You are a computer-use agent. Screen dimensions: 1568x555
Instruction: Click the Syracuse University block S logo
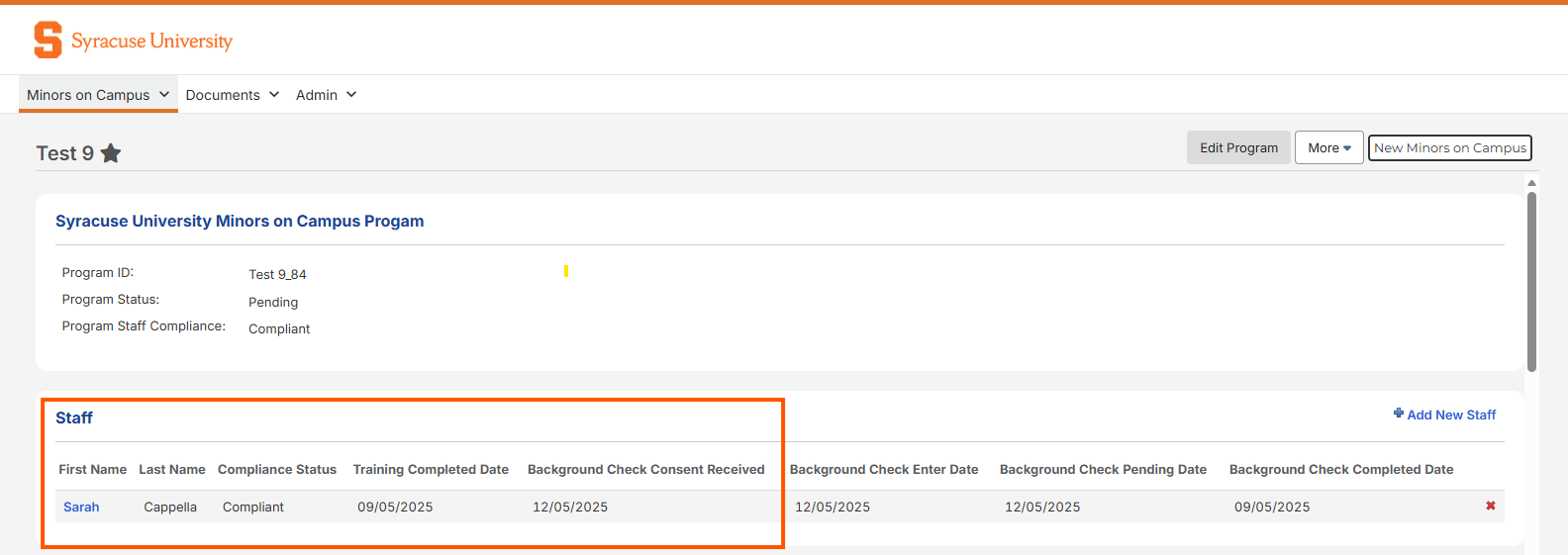tap(48, 41)
